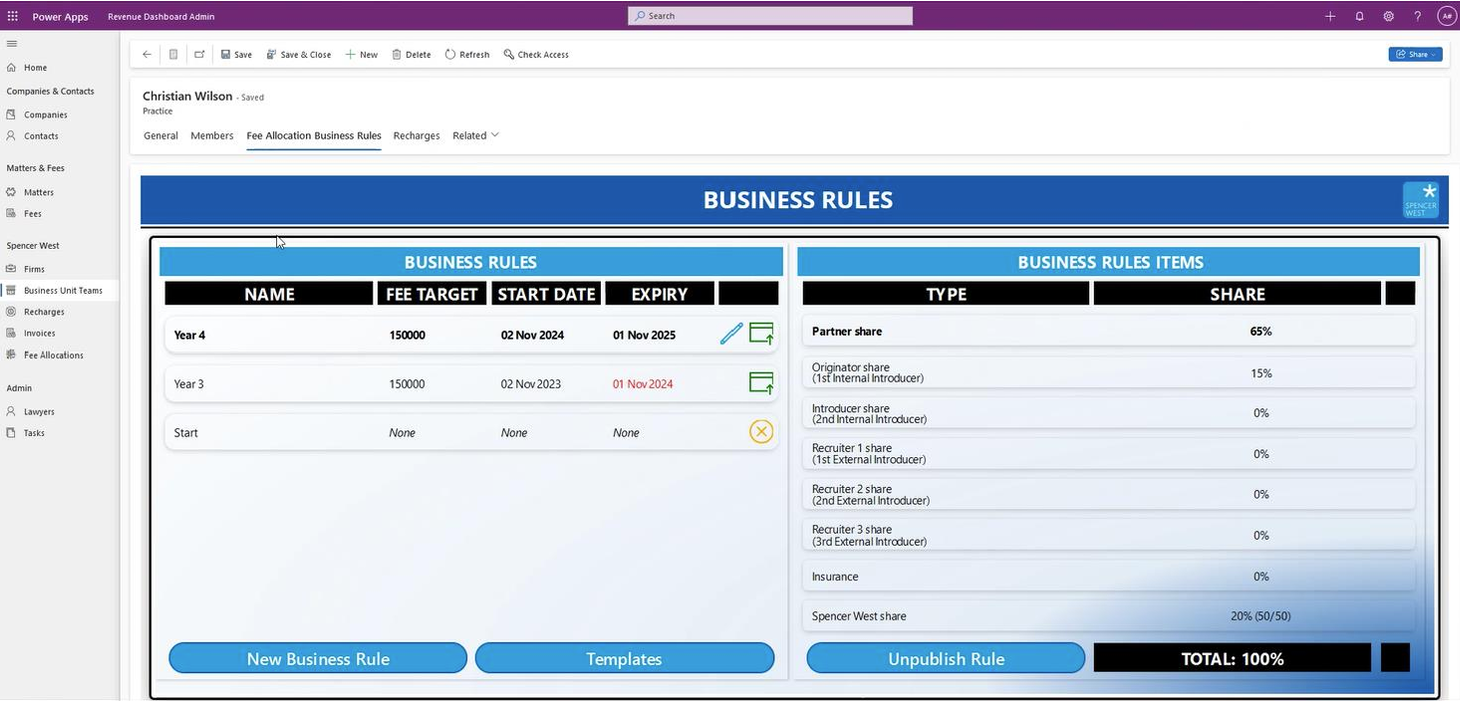This screenshot has width=1460, height=702.
Task: Click in the top Search box
Action: pos(770,16)
